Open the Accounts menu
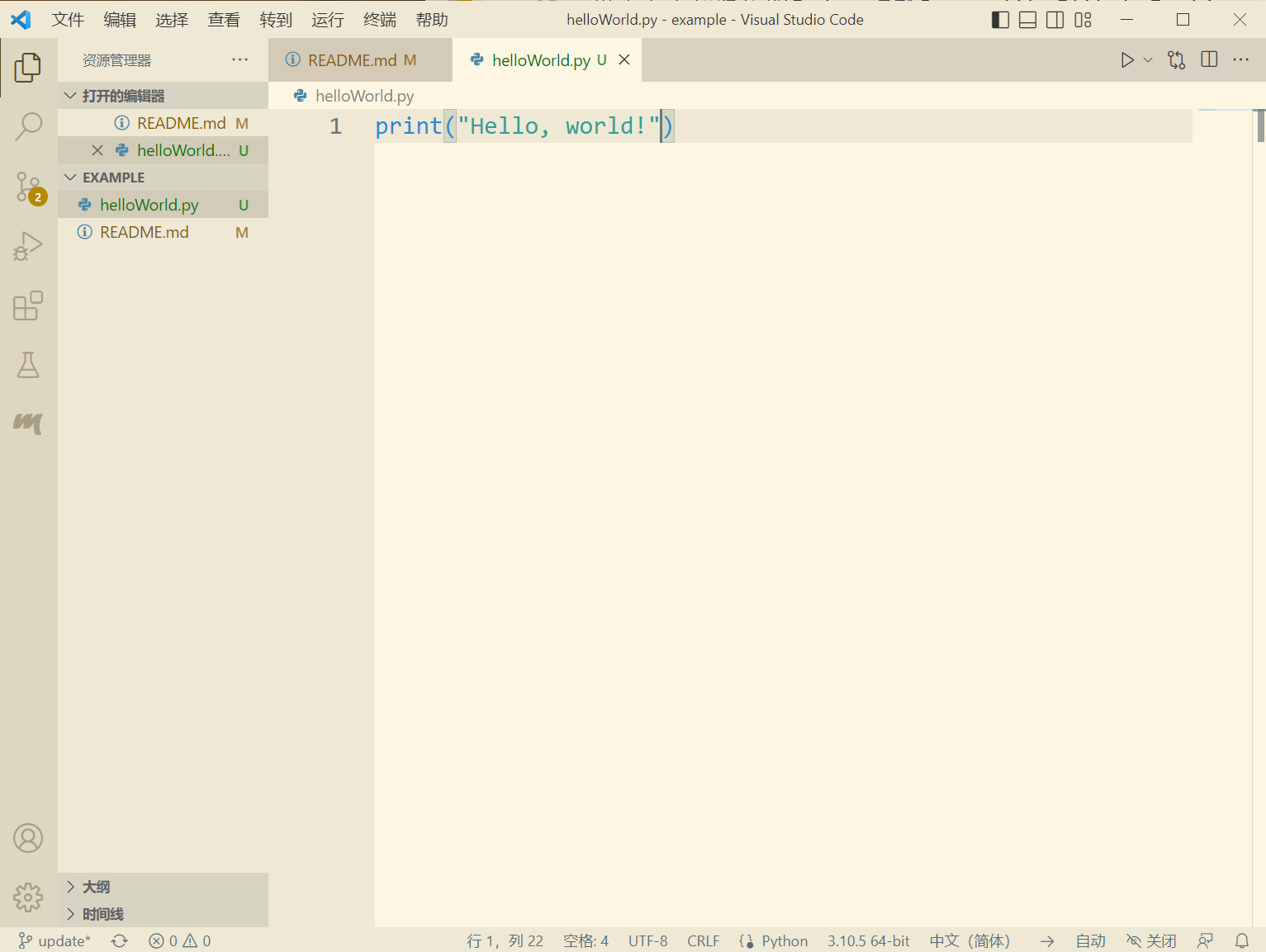The height and width of the screenshot is (952, 1266). click(x=28, y=838)
